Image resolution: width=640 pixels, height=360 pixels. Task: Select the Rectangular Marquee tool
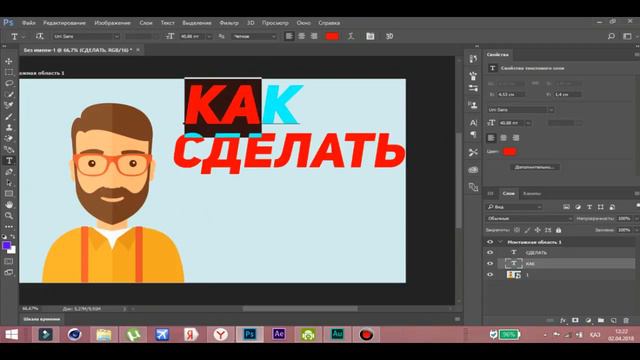point(9,72)
